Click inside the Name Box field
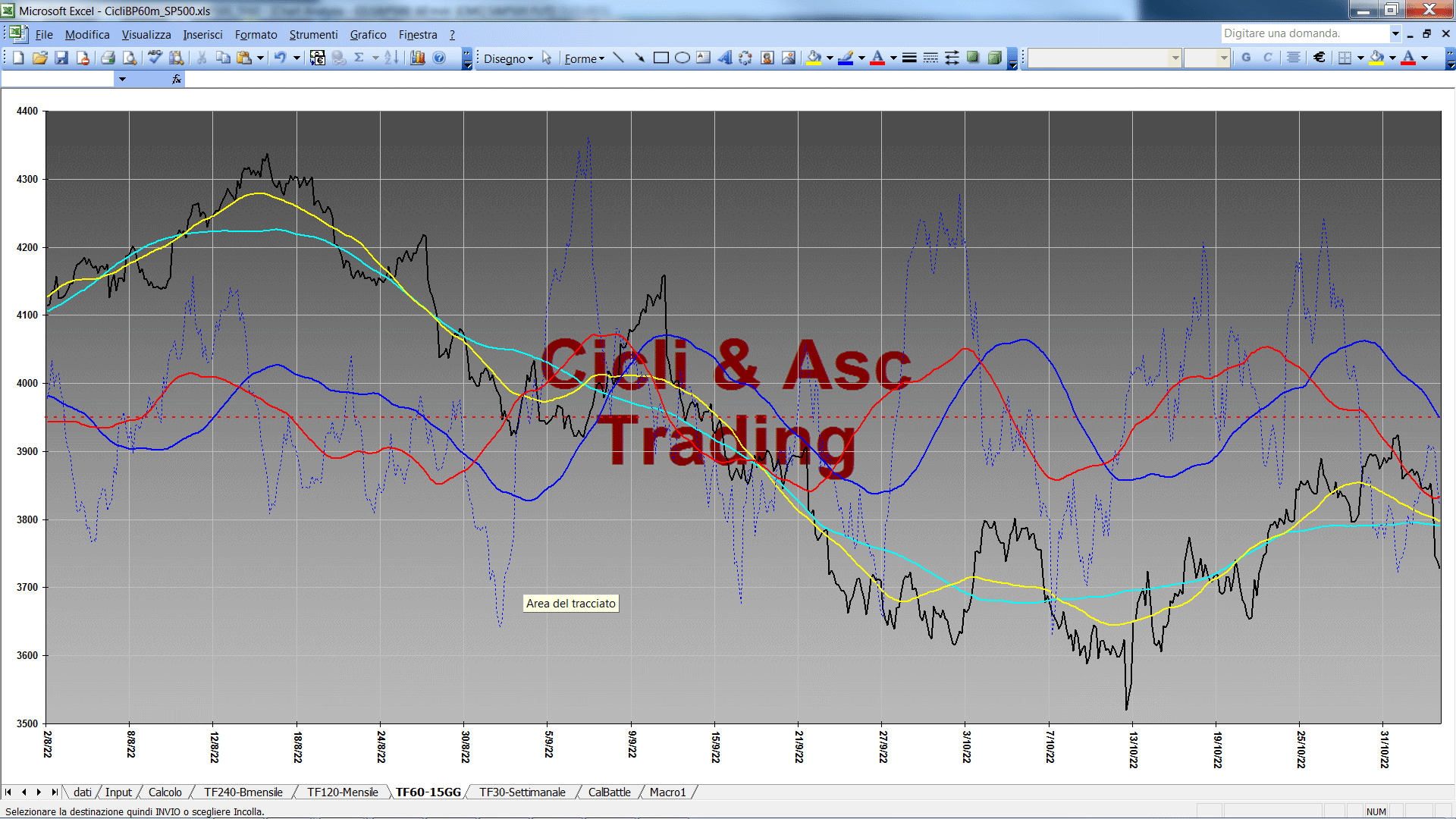This screenshot has height=819, width=1456. pyautogui.click(x=58, y=79)
